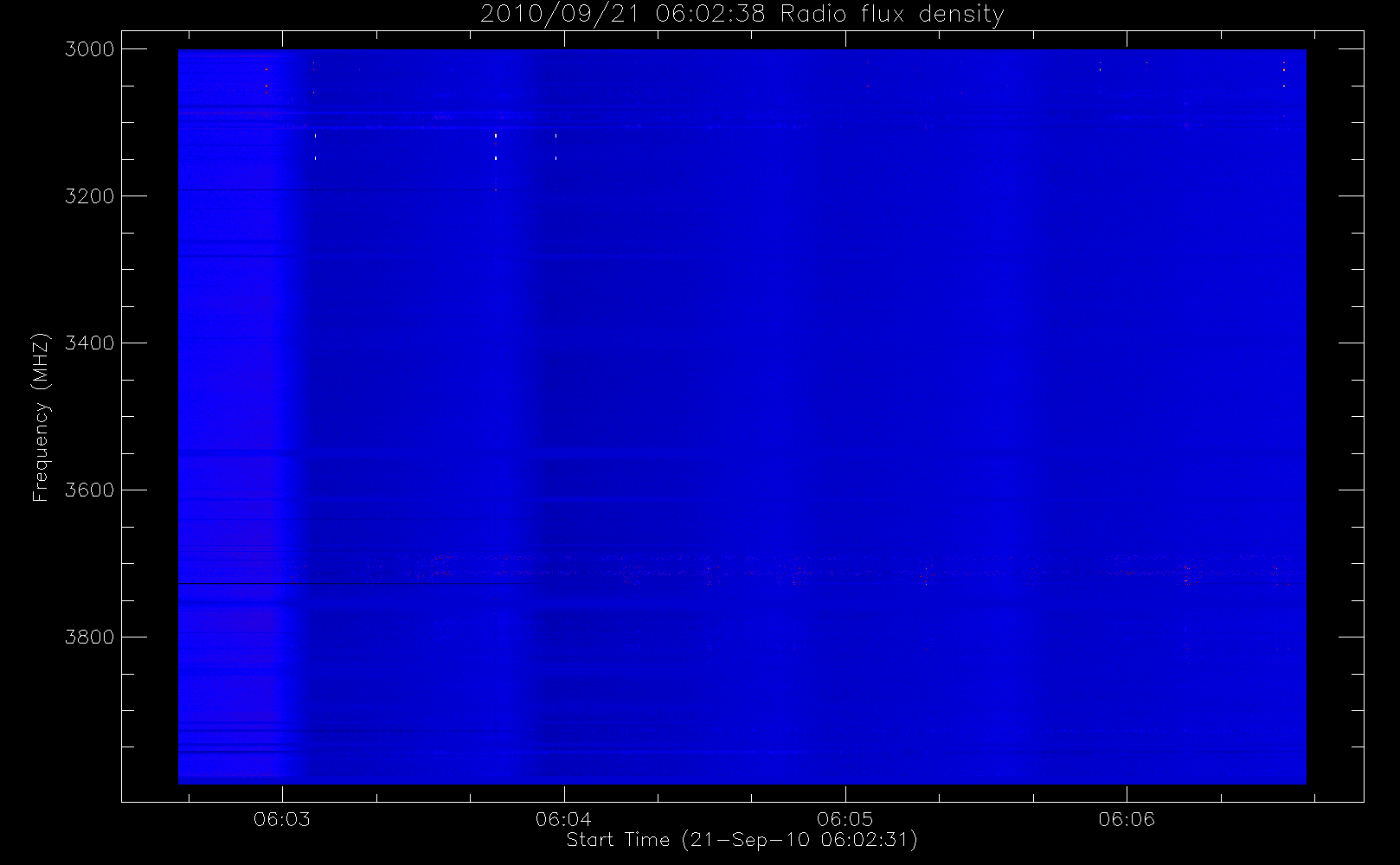This screenshot has width=1400, height=865.
Task: Click the dark horizontal line near 3730 MHz
Action: (352, 584)
